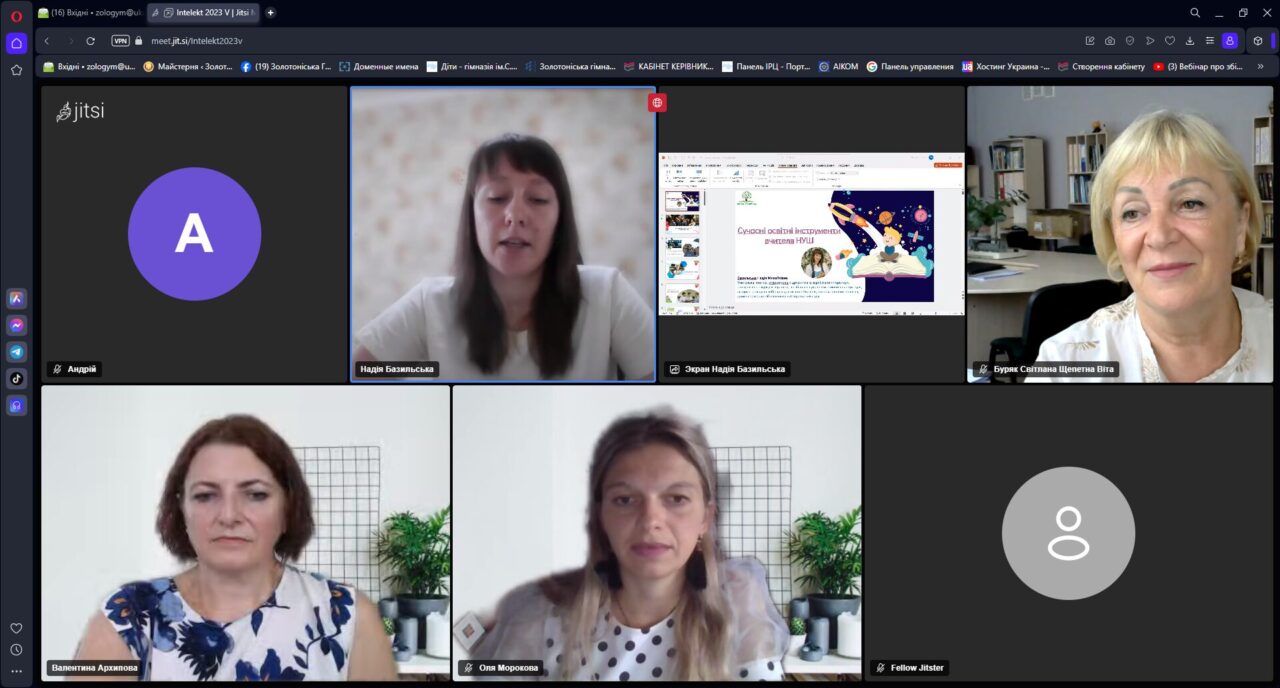Take a snapshot with camera icon
This screenshot has width=1280, height=688.
[x=1110, y=41]
